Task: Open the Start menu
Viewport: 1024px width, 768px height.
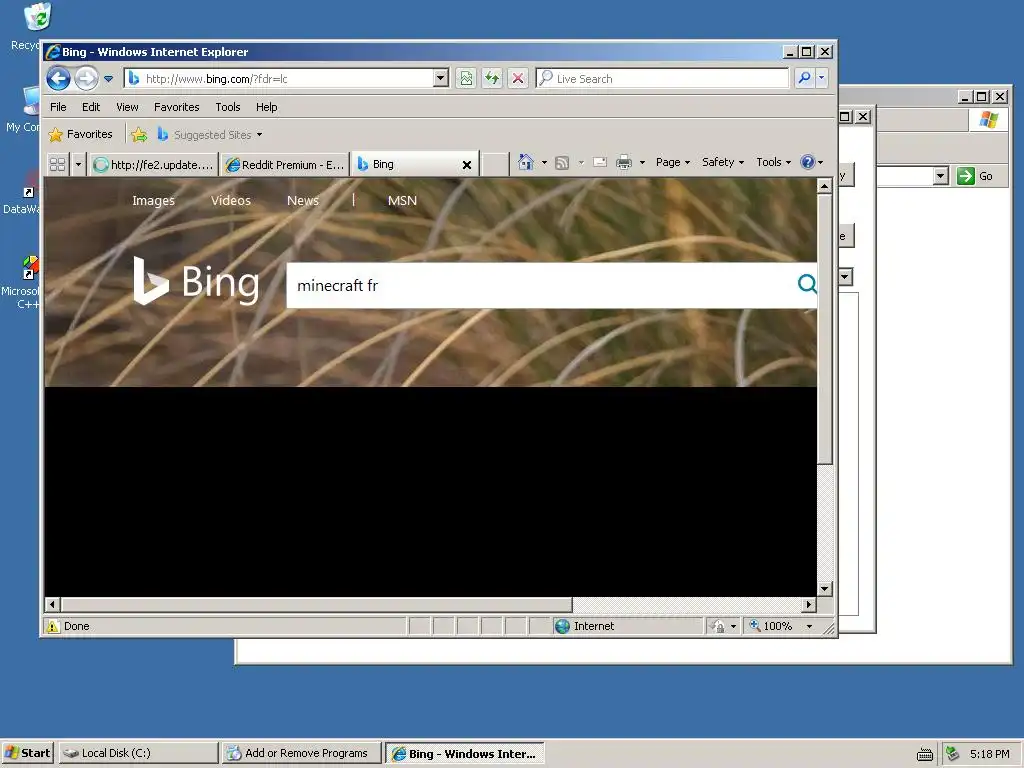Action: pyautogui.click(x=27, y=753)
